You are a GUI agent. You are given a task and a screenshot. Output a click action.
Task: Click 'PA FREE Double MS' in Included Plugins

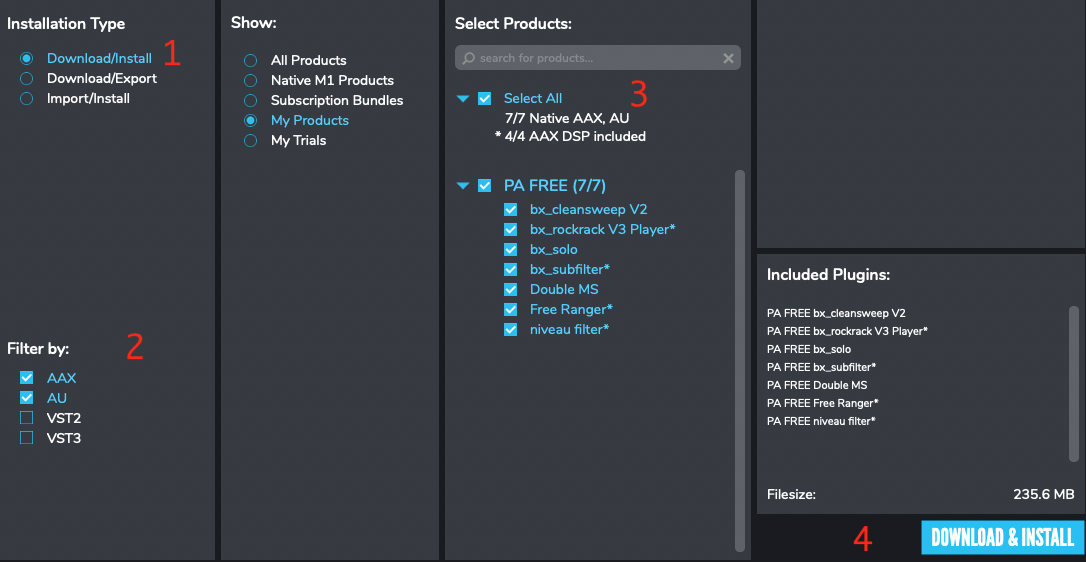click(817, 385)
